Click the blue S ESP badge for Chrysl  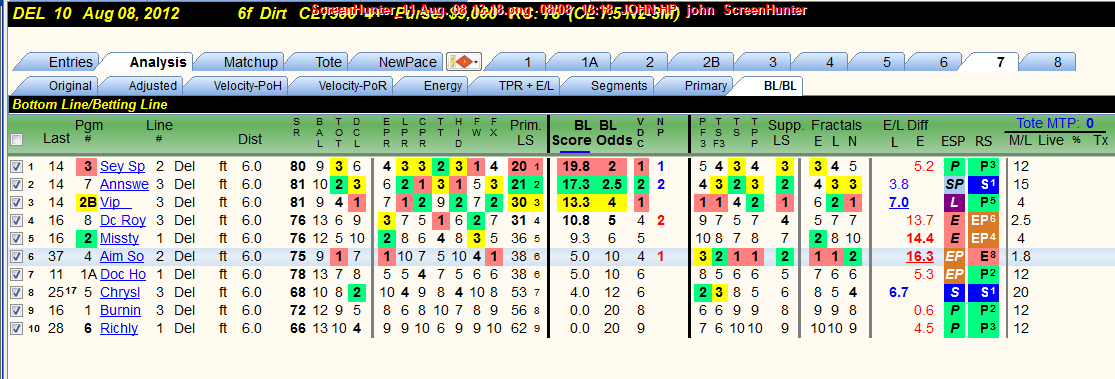[x=953, y=293]
